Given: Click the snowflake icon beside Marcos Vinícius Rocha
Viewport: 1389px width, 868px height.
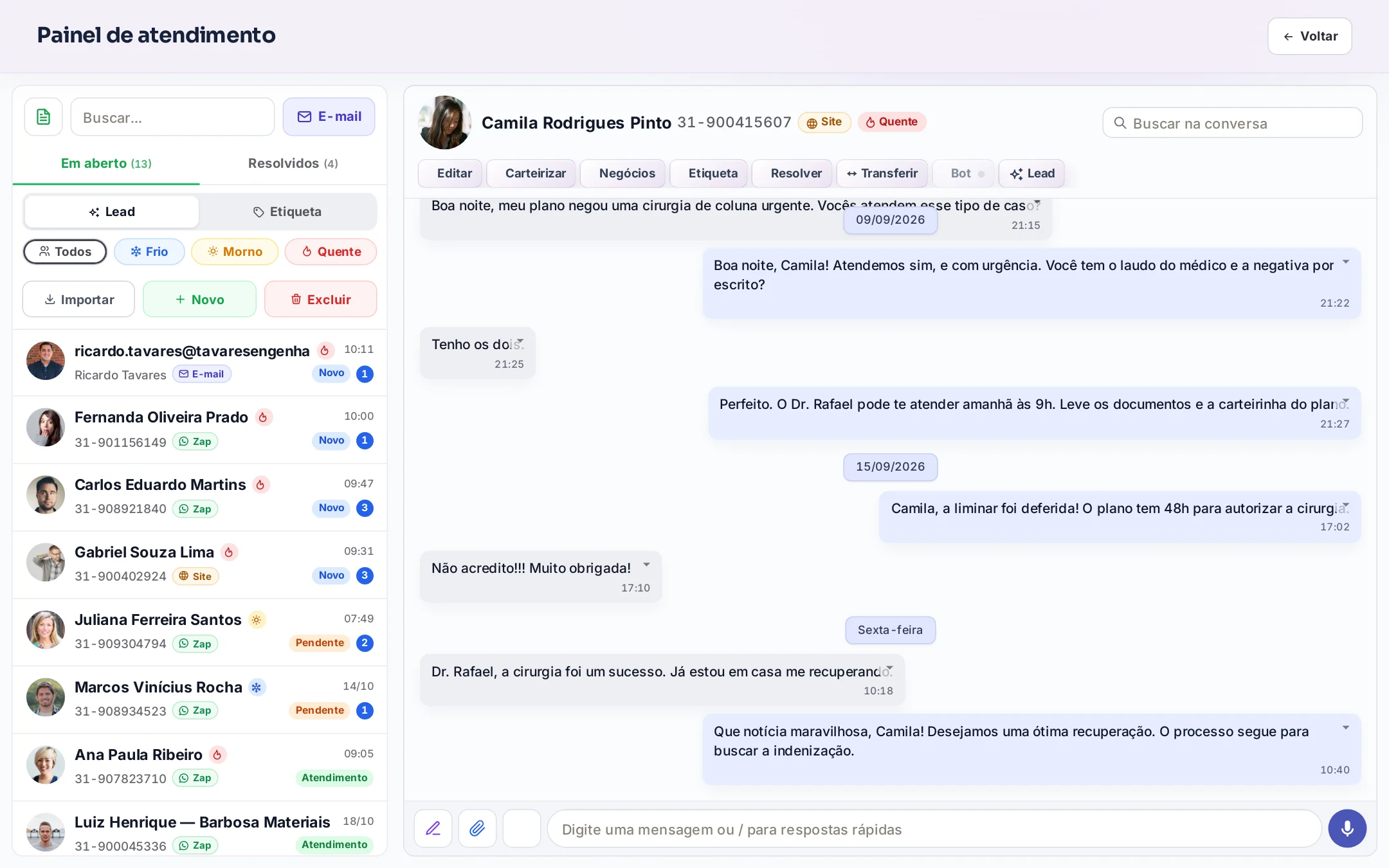Looking at the screenshot, I should [257, 687].
